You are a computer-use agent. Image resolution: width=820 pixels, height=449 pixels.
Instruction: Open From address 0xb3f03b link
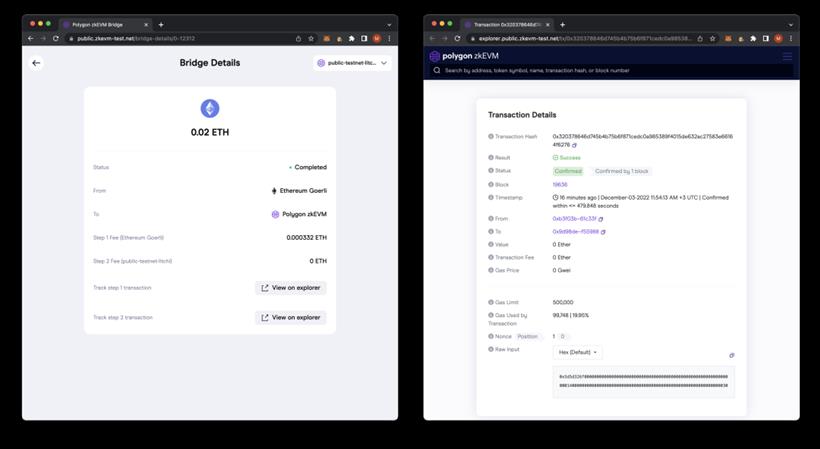[574, 219]
